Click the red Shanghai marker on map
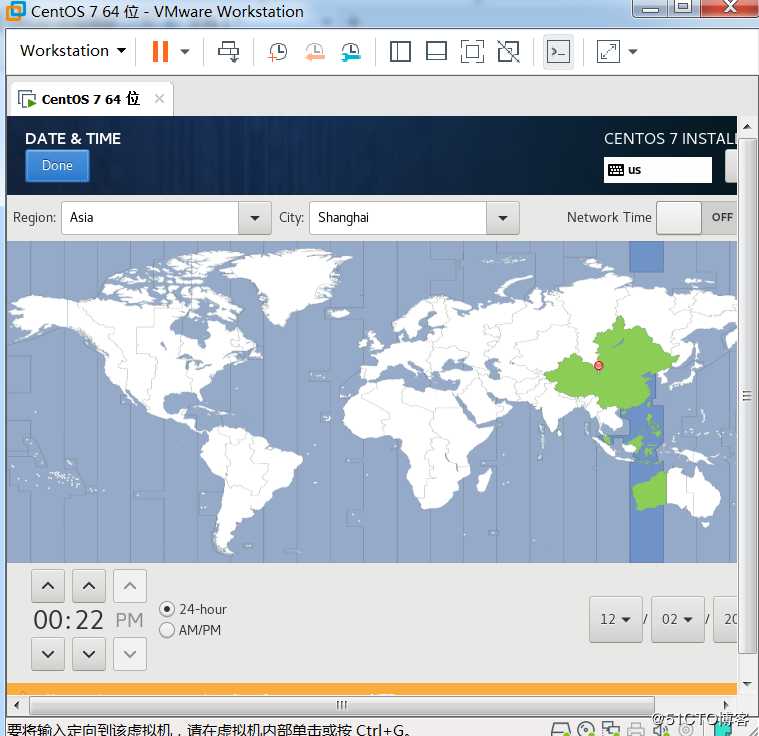This screenshot has width=759, height=736. tap(598, 366)
